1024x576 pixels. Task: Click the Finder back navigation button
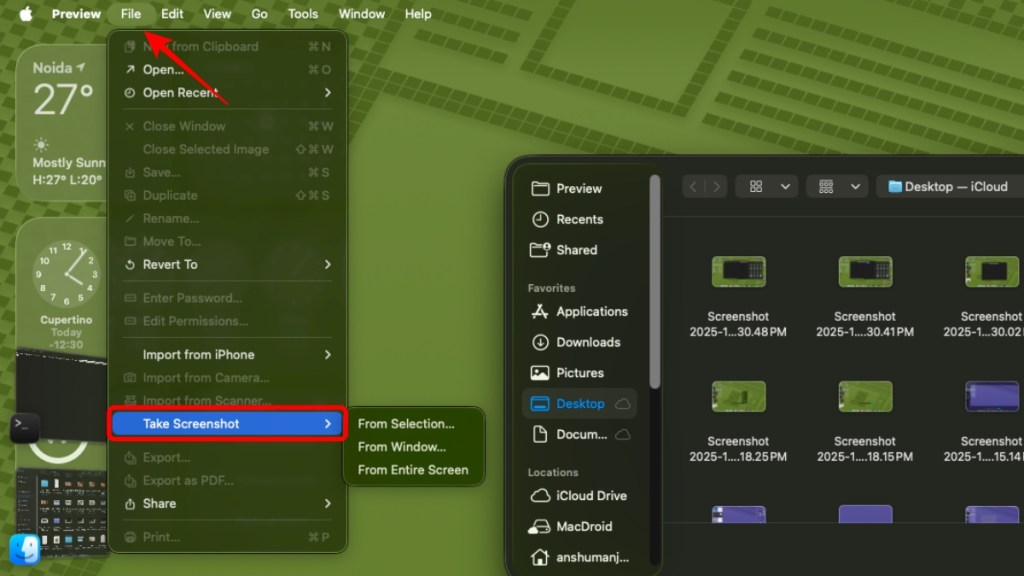pyautogui.click(x=694, y=186)
